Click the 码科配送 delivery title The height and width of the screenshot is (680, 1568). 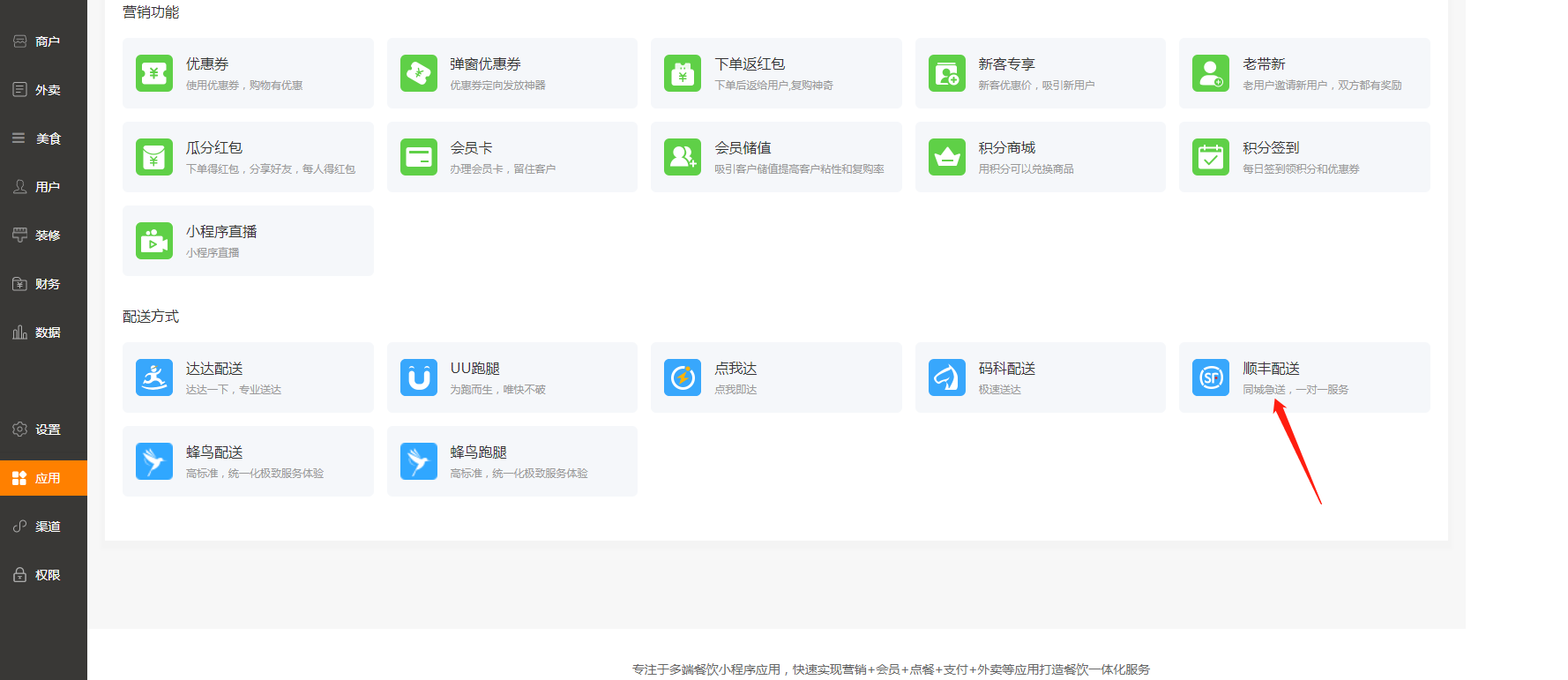coord(1006,369)
